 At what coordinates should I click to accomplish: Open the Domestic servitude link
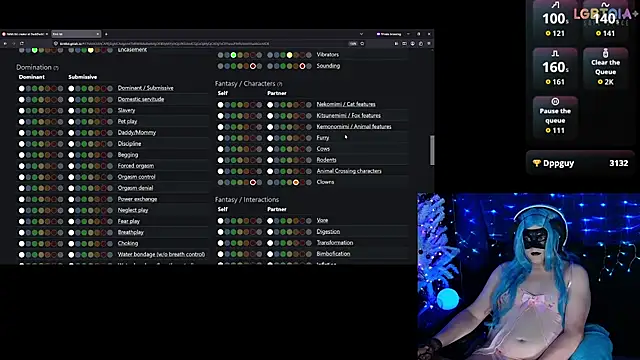pos(141,99)
